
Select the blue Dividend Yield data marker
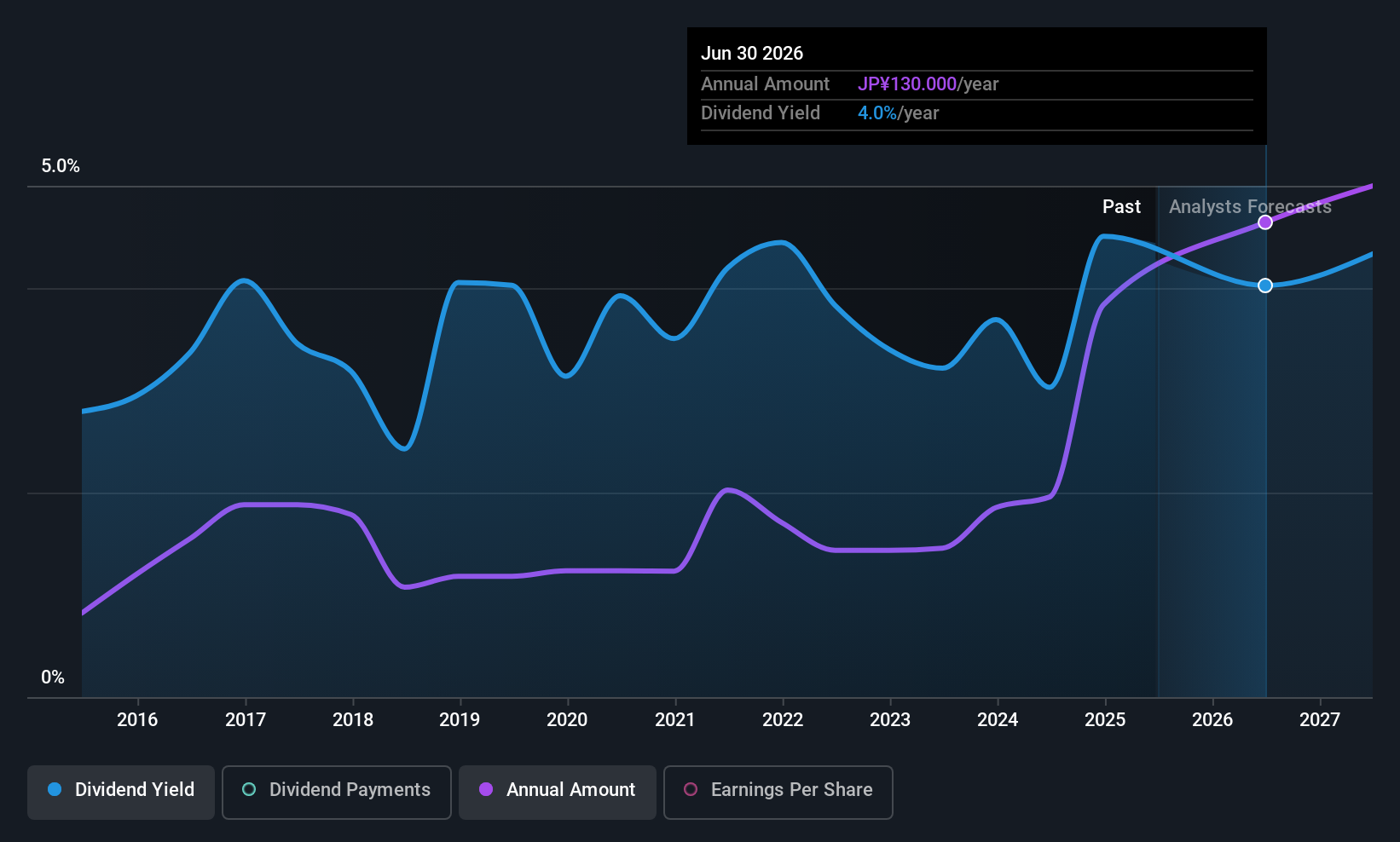(x=1265, y=285)
